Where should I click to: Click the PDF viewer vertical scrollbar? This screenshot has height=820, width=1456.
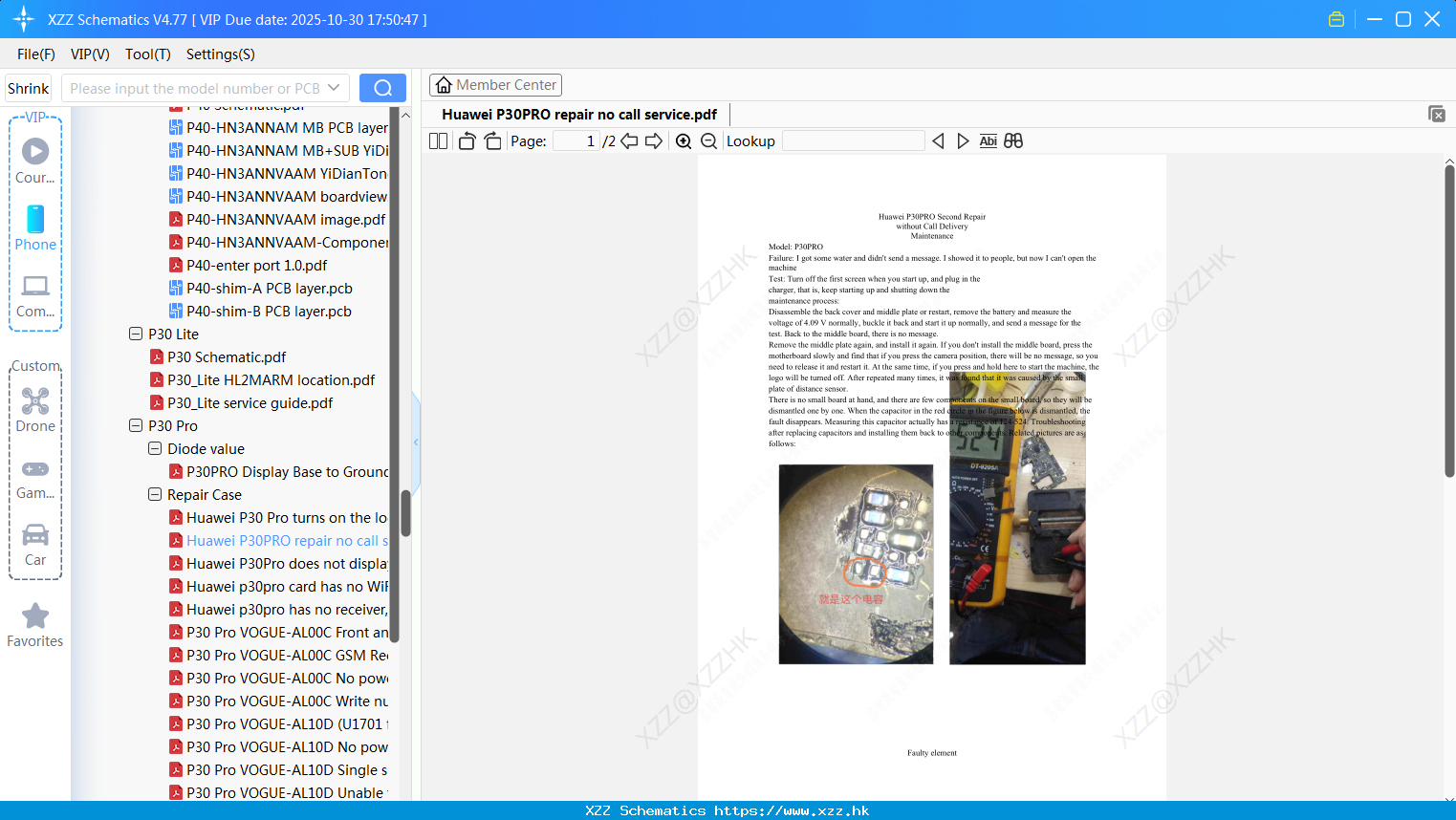(1449, 321)
